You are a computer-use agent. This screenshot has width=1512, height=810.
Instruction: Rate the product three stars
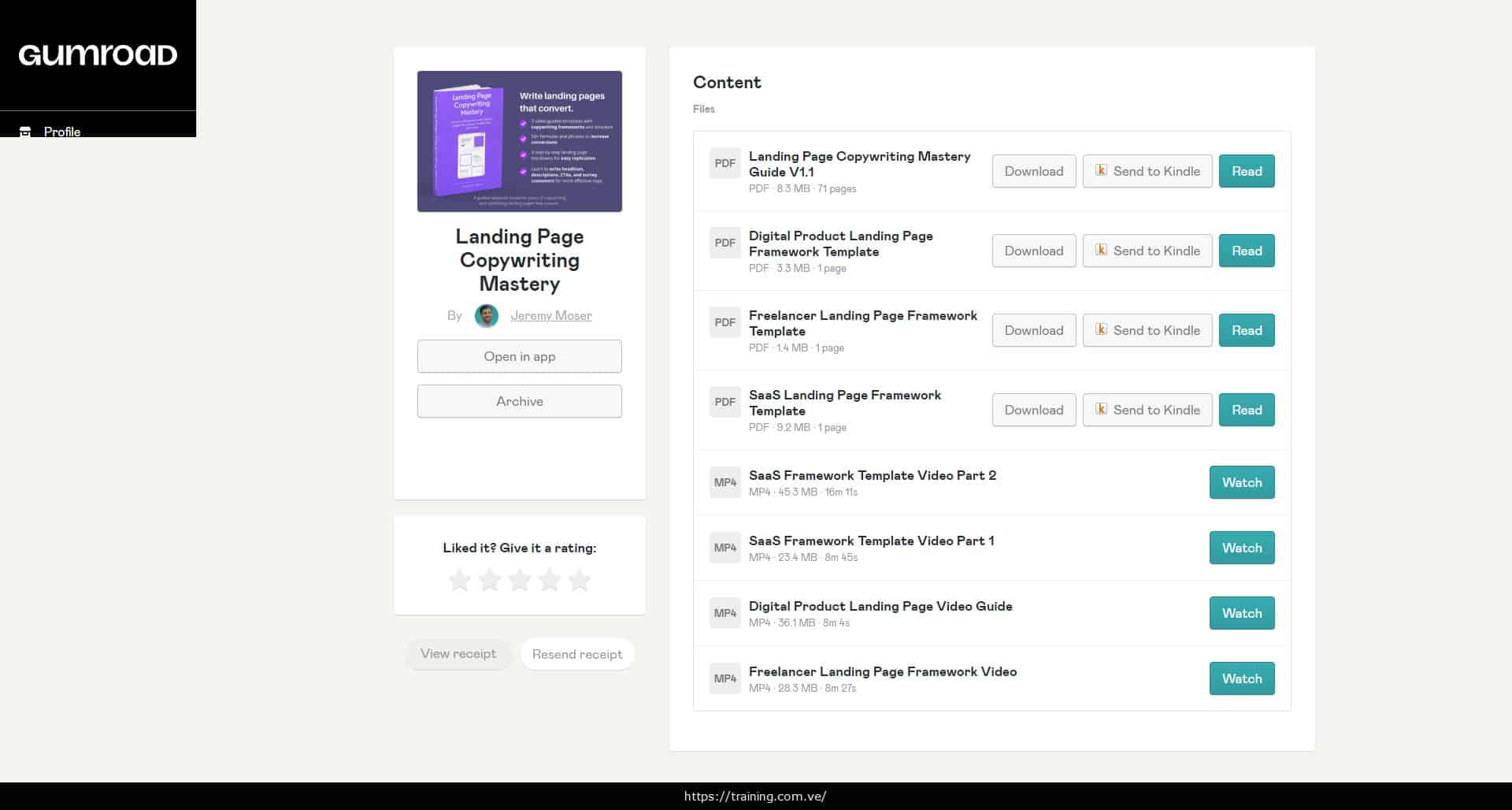(520, 581)
